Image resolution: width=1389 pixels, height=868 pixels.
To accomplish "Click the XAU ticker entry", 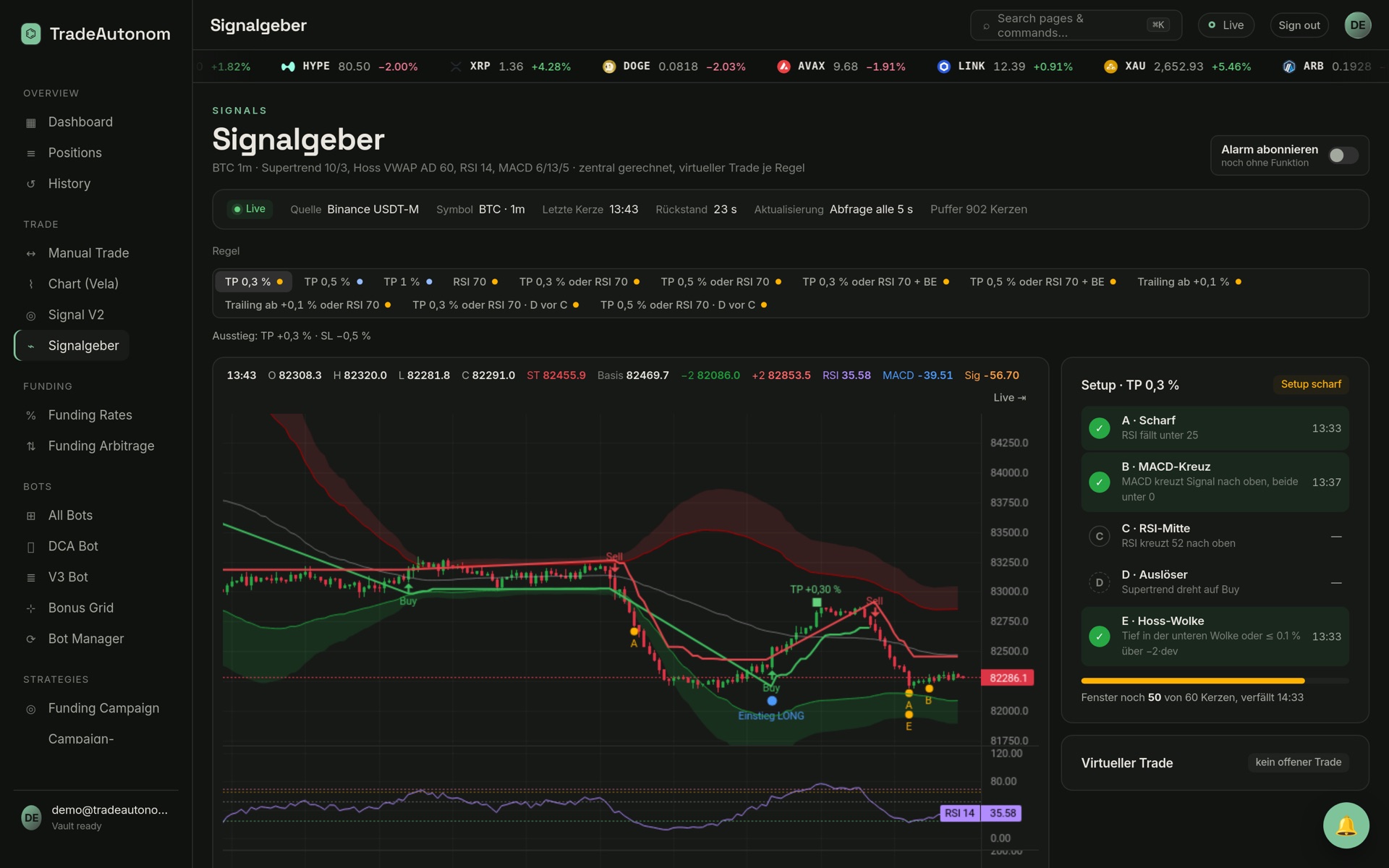I will pos(1177,67).
